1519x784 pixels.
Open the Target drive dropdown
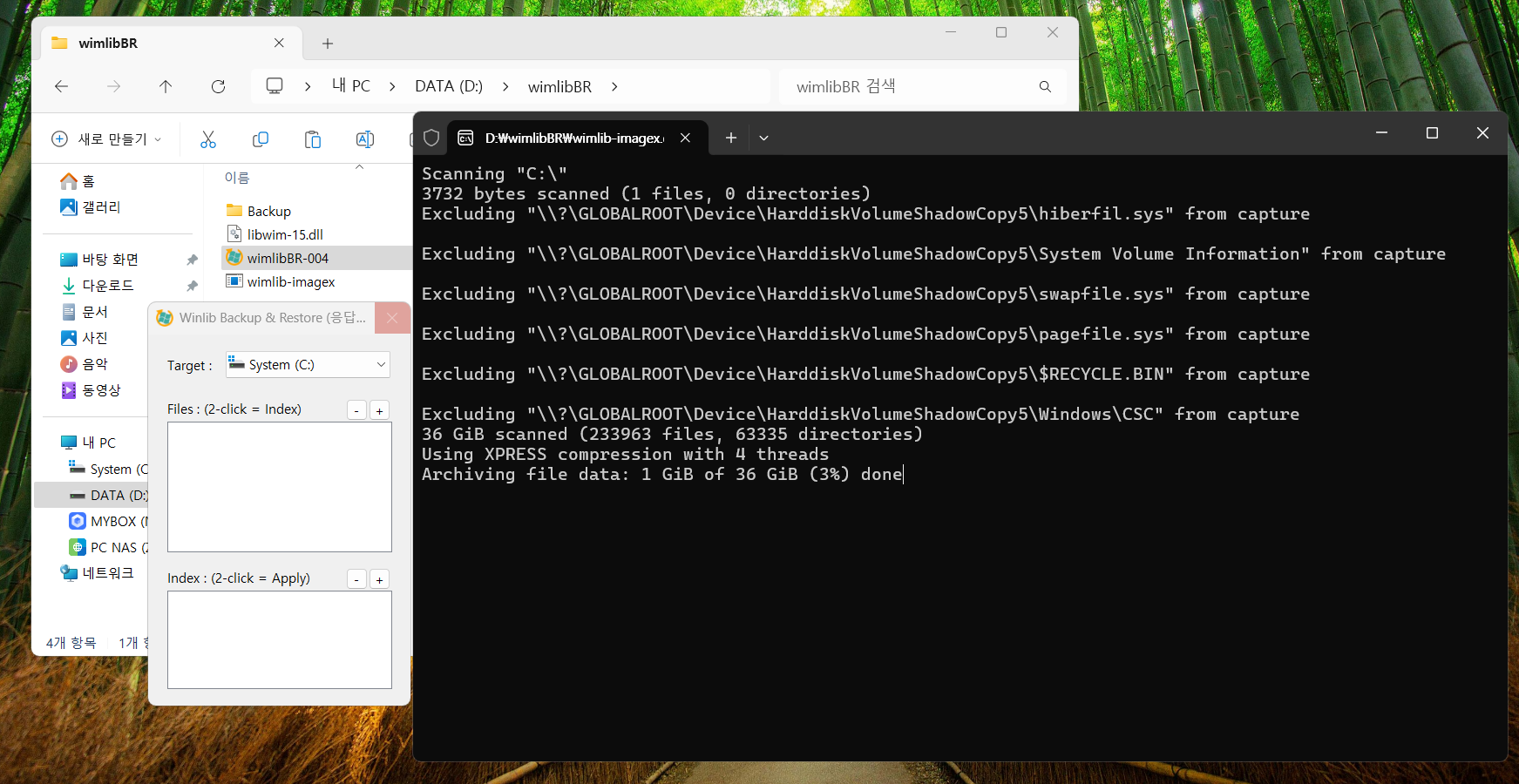(308, 365)
